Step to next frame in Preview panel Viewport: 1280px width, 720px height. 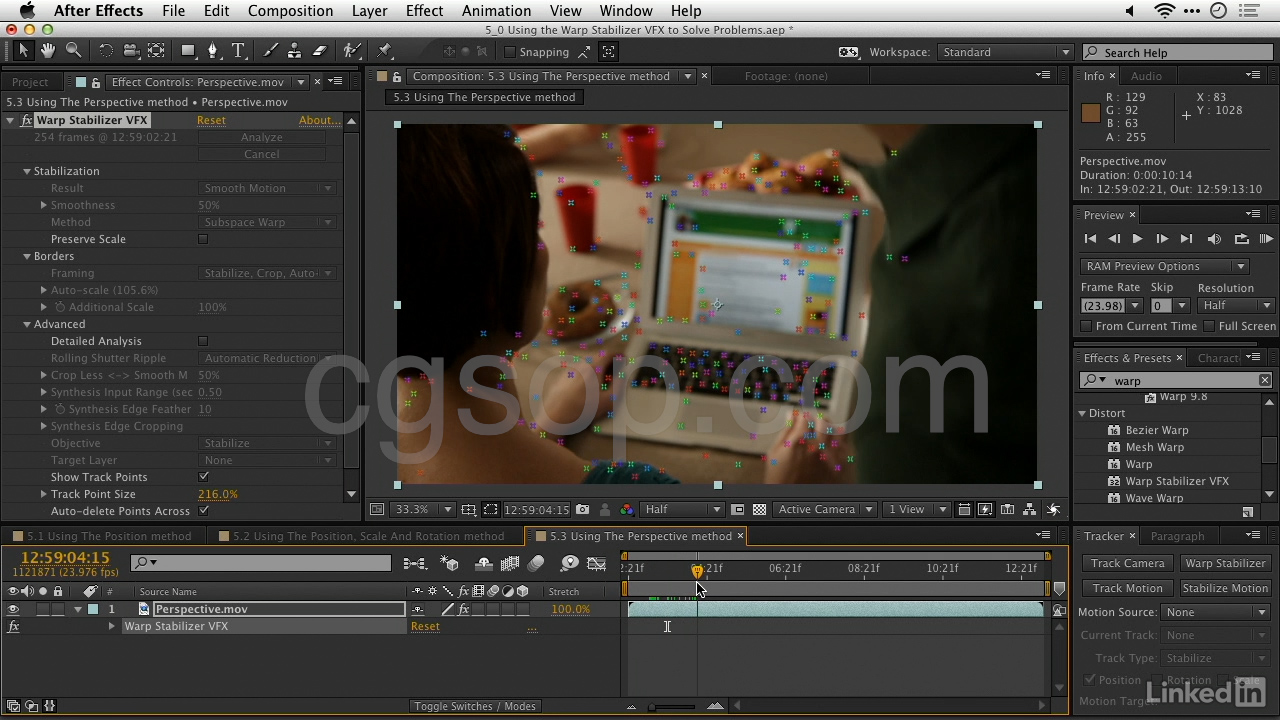click(x=1162, y=239)
